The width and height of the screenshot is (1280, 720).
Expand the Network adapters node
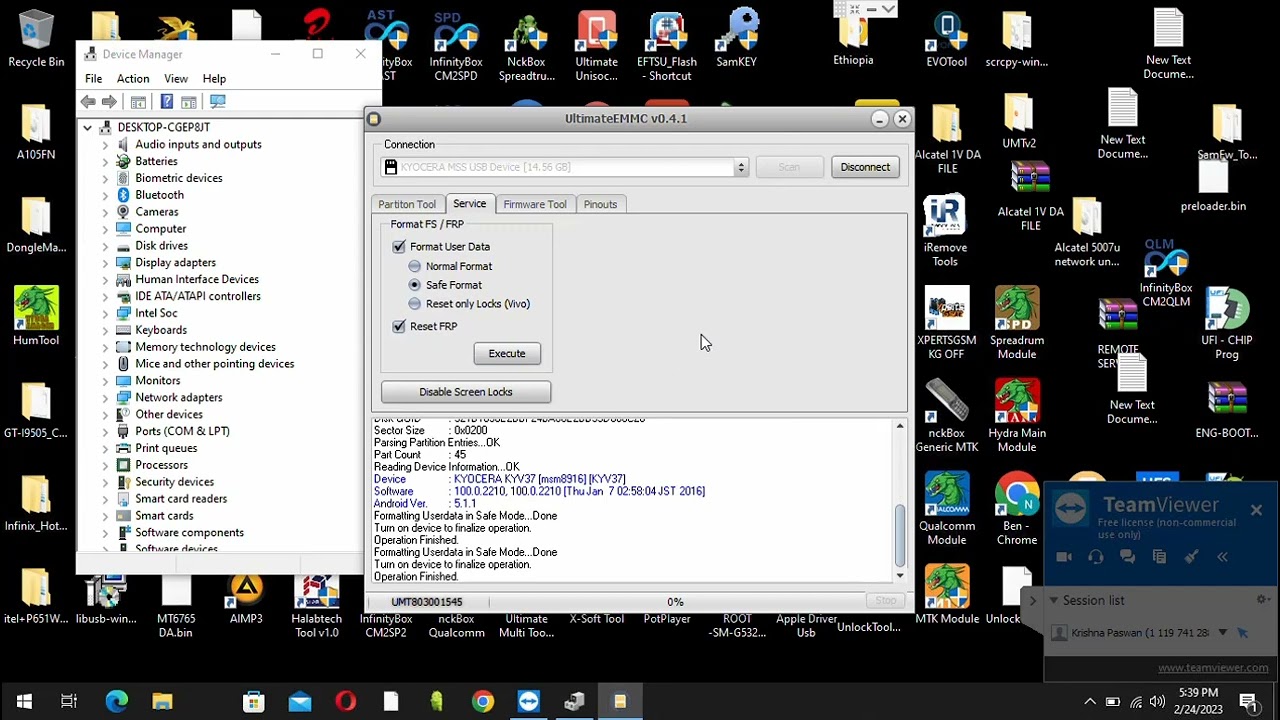(x=105, y=398)
